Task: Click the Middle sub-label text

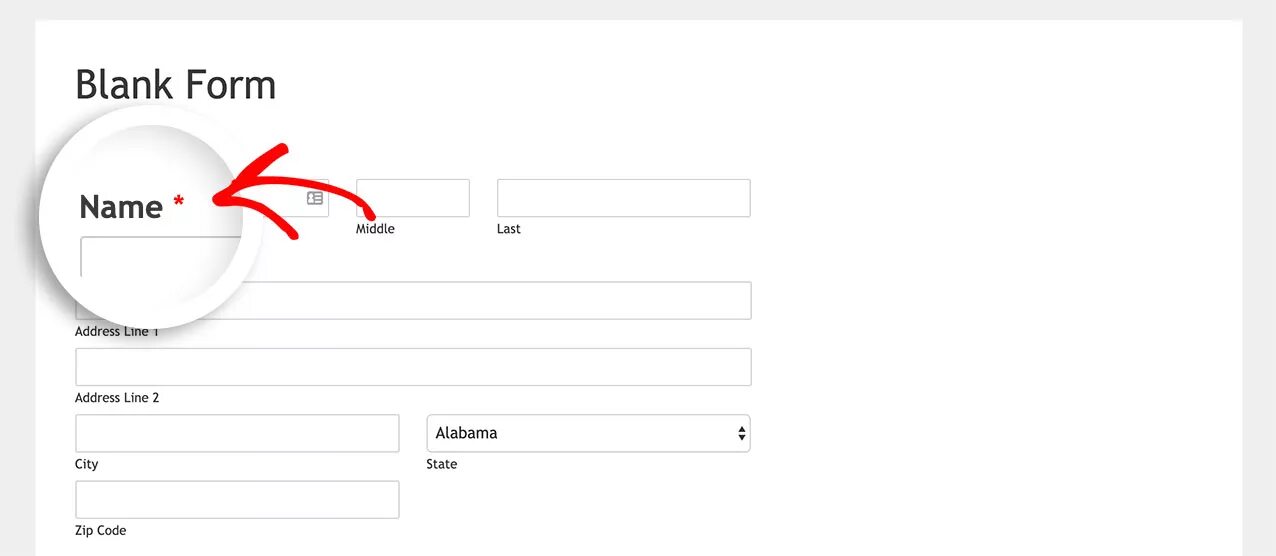Action: (375, 229)
